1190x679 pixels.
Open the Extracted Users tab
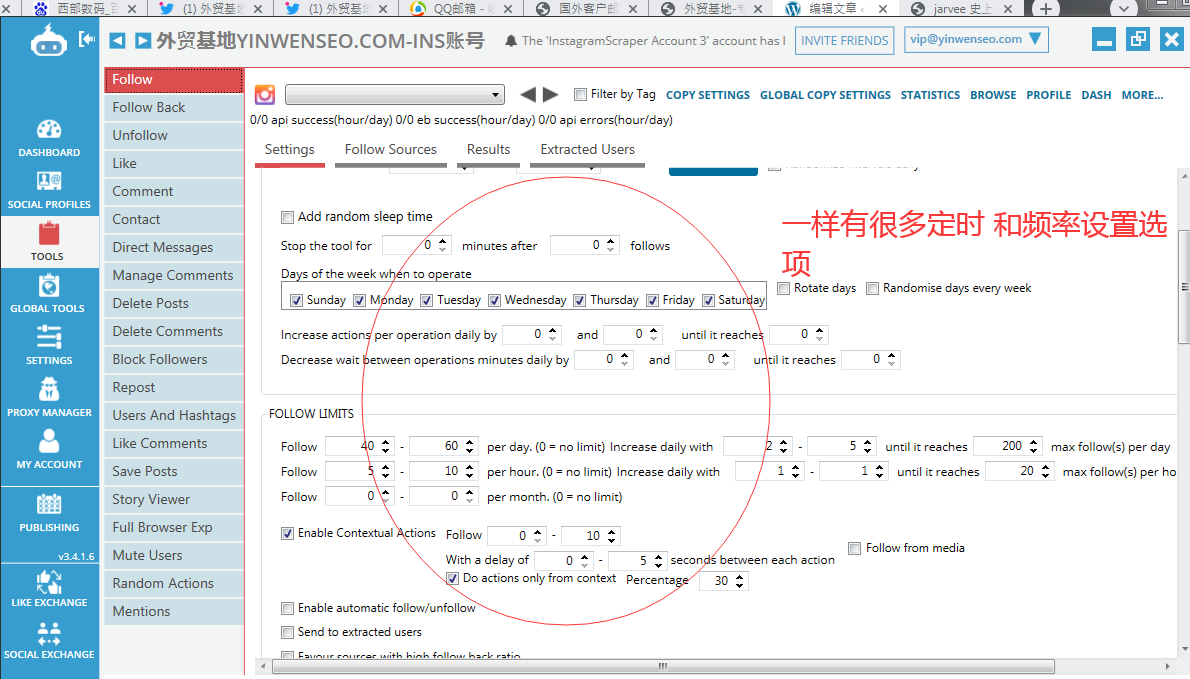pyautogui.click(x=586, y=149)
